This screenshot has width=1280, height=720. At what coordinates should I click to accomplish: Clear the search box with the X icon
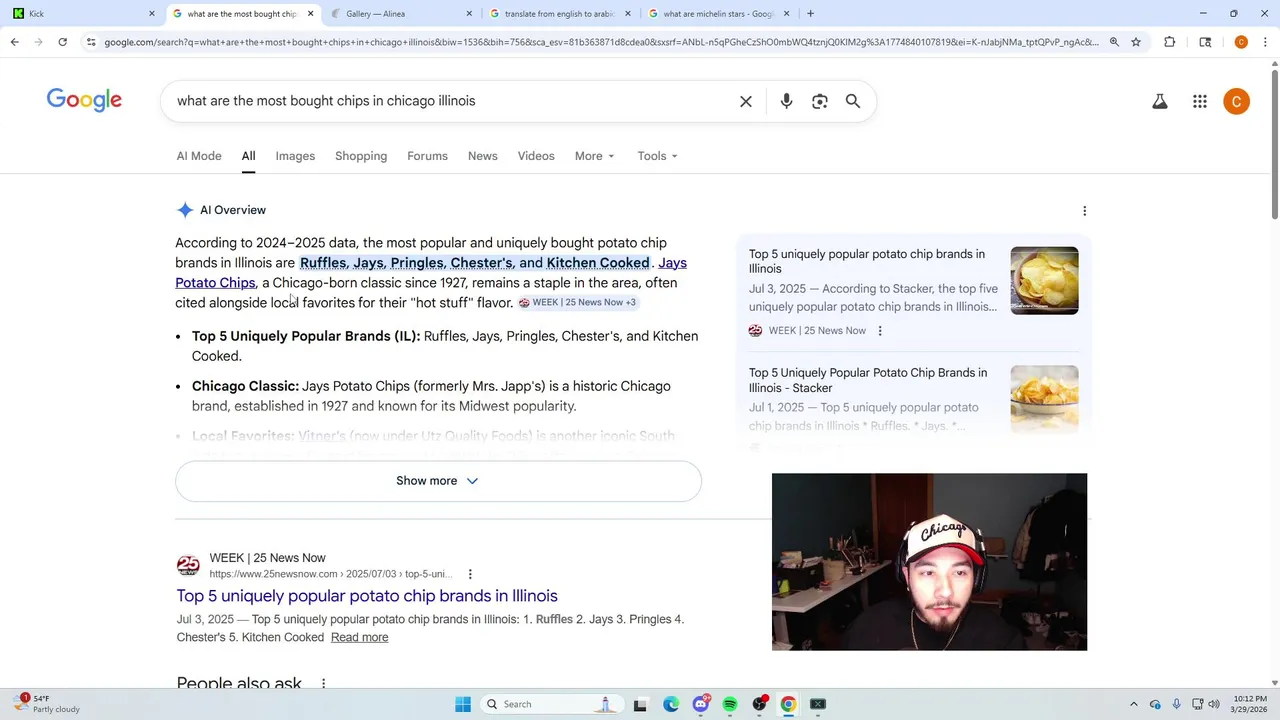click(746, 101)
